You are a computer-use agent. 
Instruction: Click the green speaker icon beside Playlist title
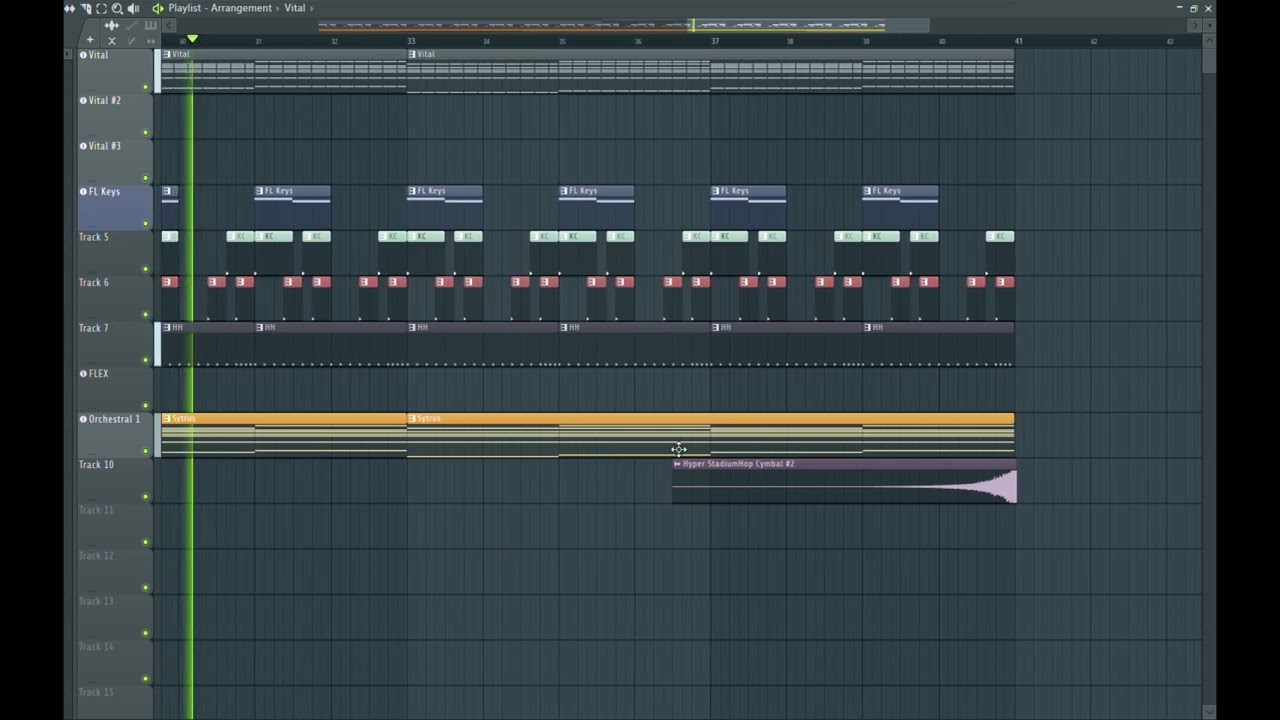click(158, 8)
